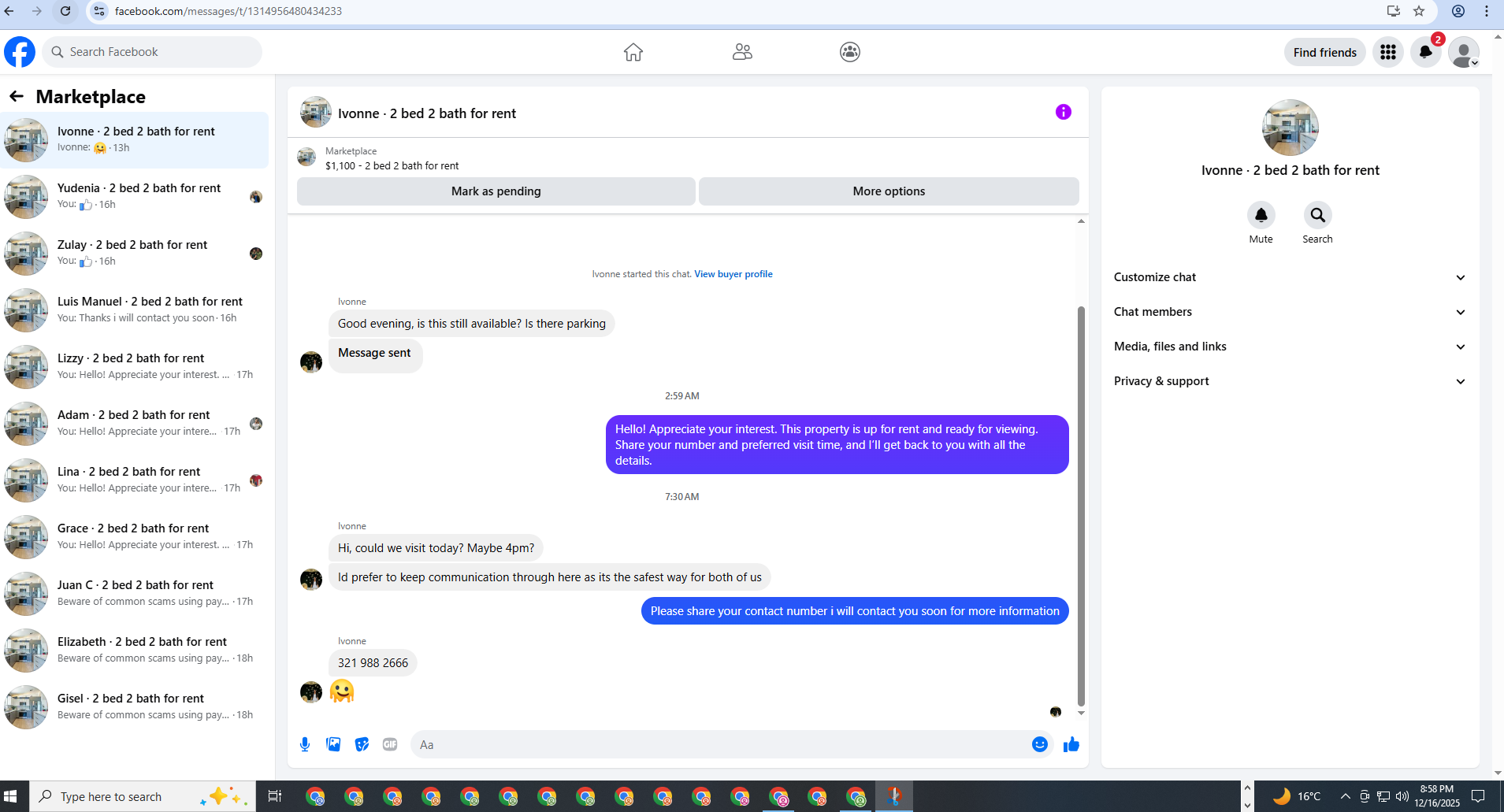The height and width of the screenshot is (812, 1504).
Task: Attach a photo file icon
Action: tap(333, 744)
